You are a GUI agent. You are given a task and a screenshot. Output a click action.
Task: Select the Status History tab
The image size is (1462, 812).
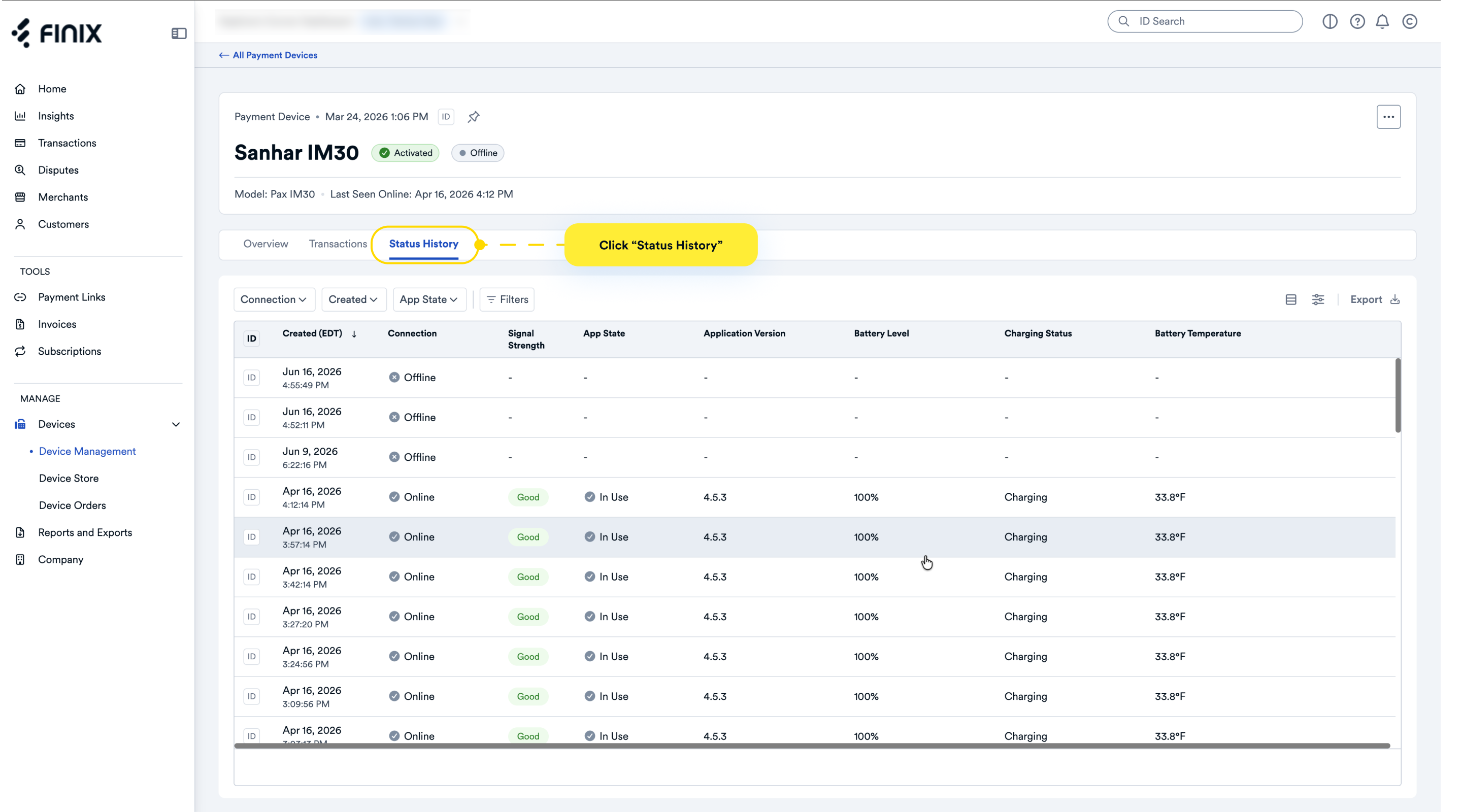click(x=423, y=244)
